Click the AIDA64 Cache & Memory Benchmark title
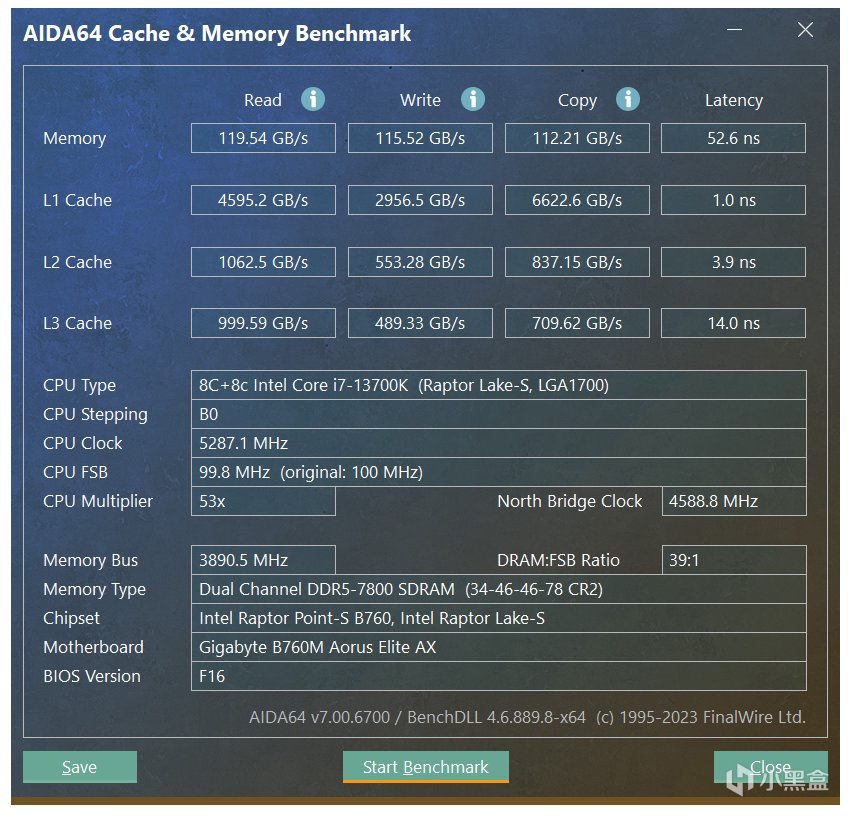 (x=217, y=34)
